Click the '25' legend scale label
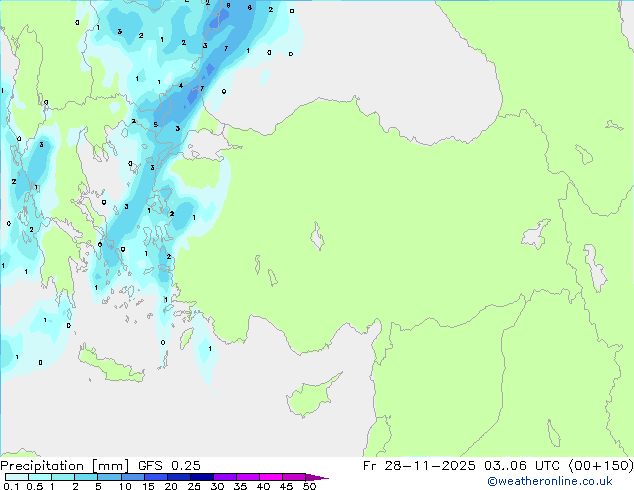Screen dimensions: 634x490 (x=194, y=486)
